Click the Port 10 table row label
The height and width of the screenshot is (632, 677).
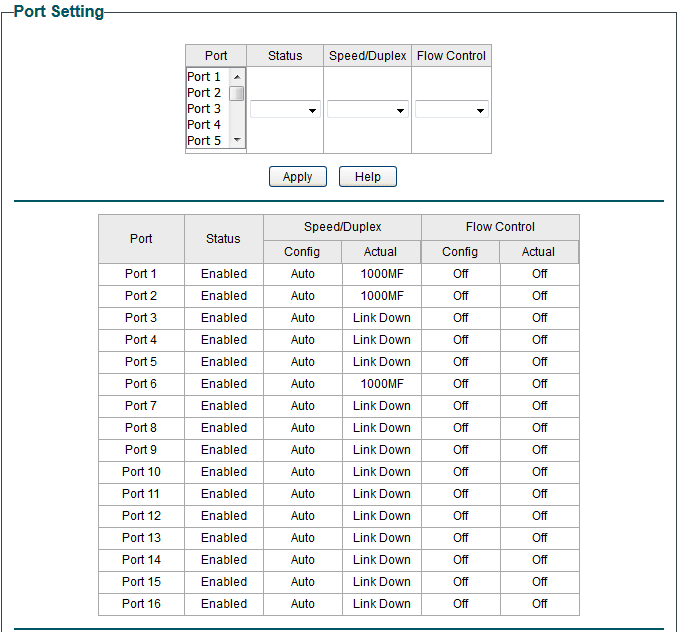point(141,472)
